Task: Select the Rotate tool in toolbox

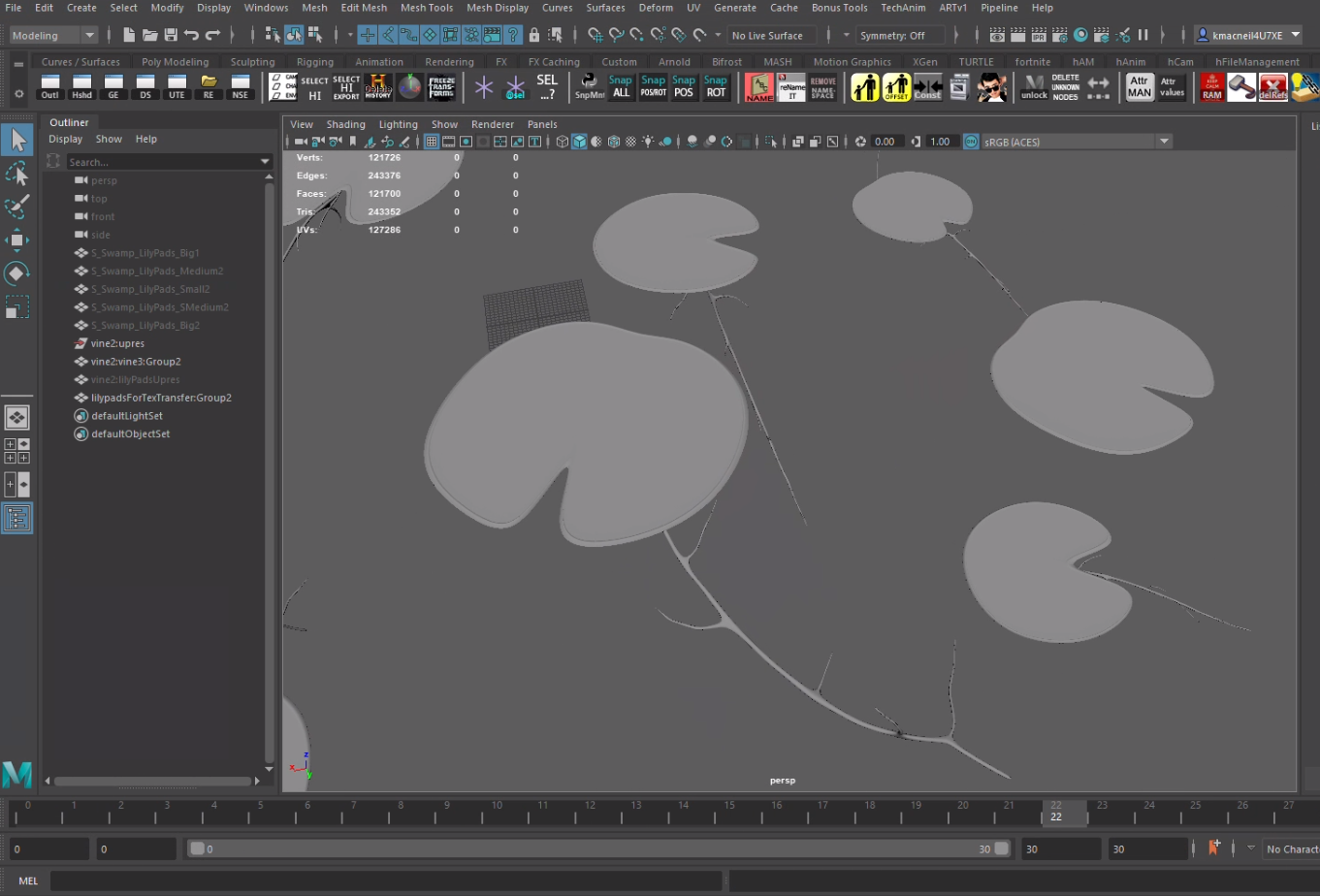Action: [16, 273]
